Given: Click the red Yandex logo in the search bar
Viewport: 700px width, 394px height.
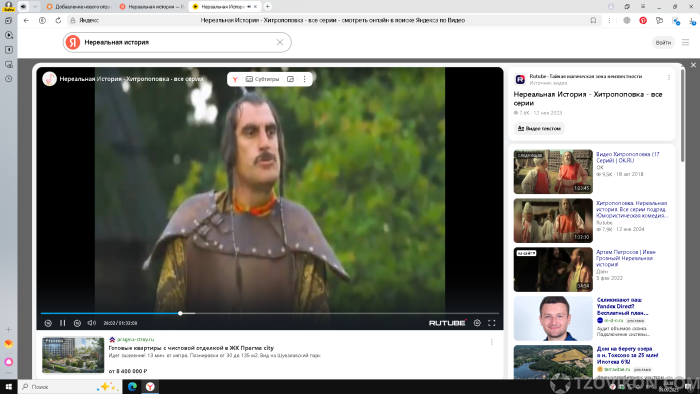Looking at the screenshot, I should pyautogui.click(x=73, y=42).
